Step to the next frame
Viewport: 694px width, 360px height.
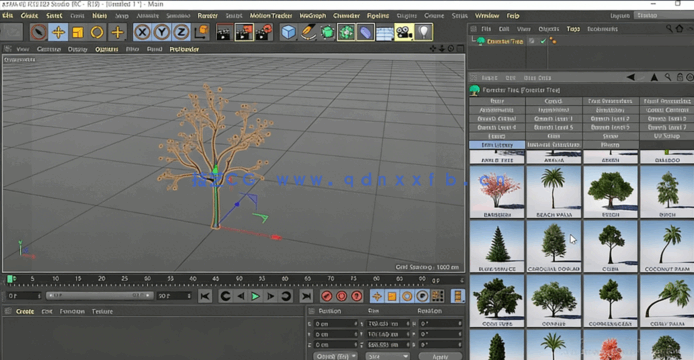pos(270,296)
